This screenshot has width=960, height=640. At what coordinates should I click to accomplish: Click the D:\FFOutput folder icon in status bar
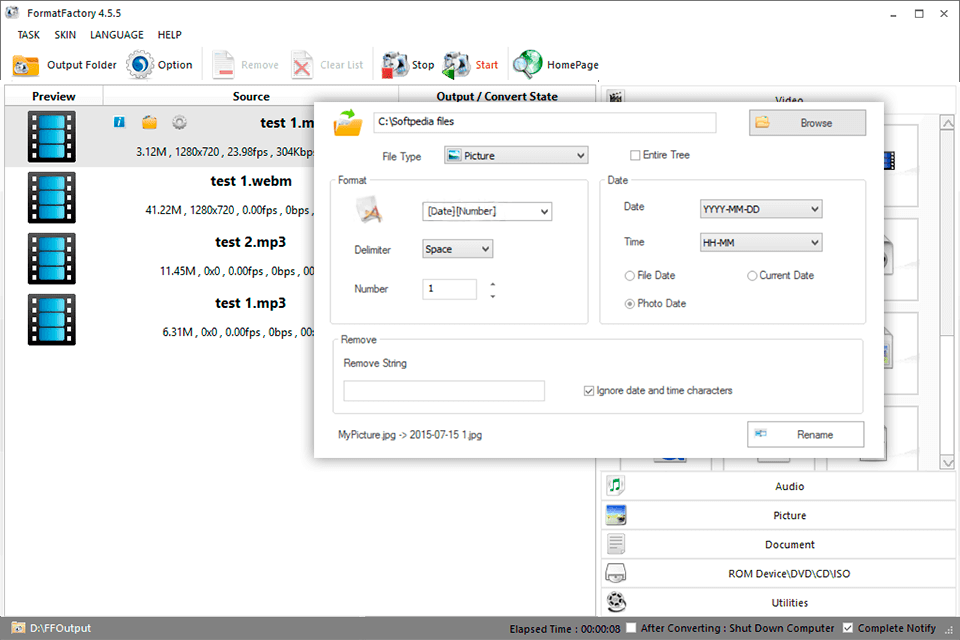coord(18,628)
